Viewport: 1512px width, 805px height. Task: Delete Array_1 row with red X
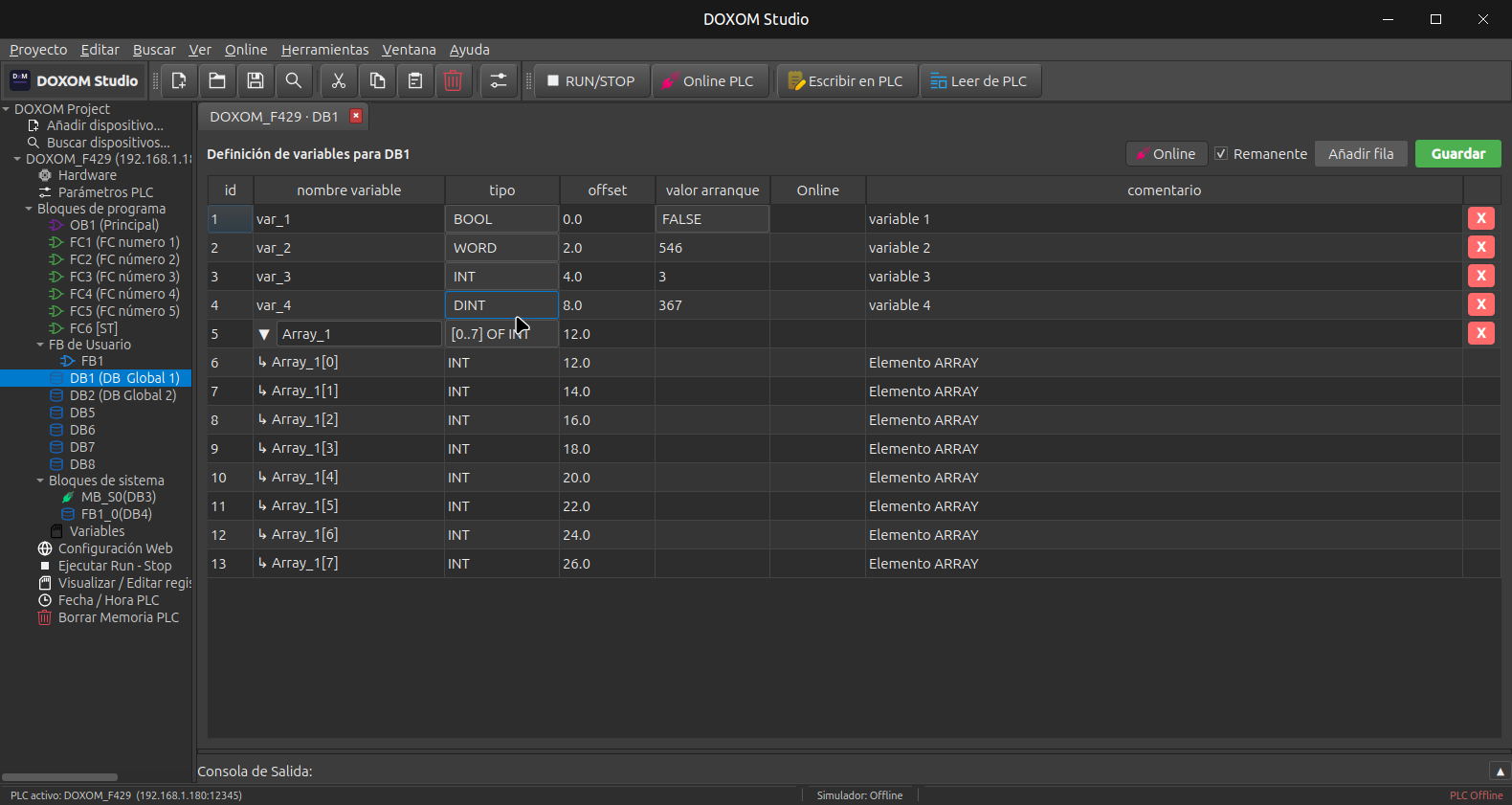pos(1481,333)
